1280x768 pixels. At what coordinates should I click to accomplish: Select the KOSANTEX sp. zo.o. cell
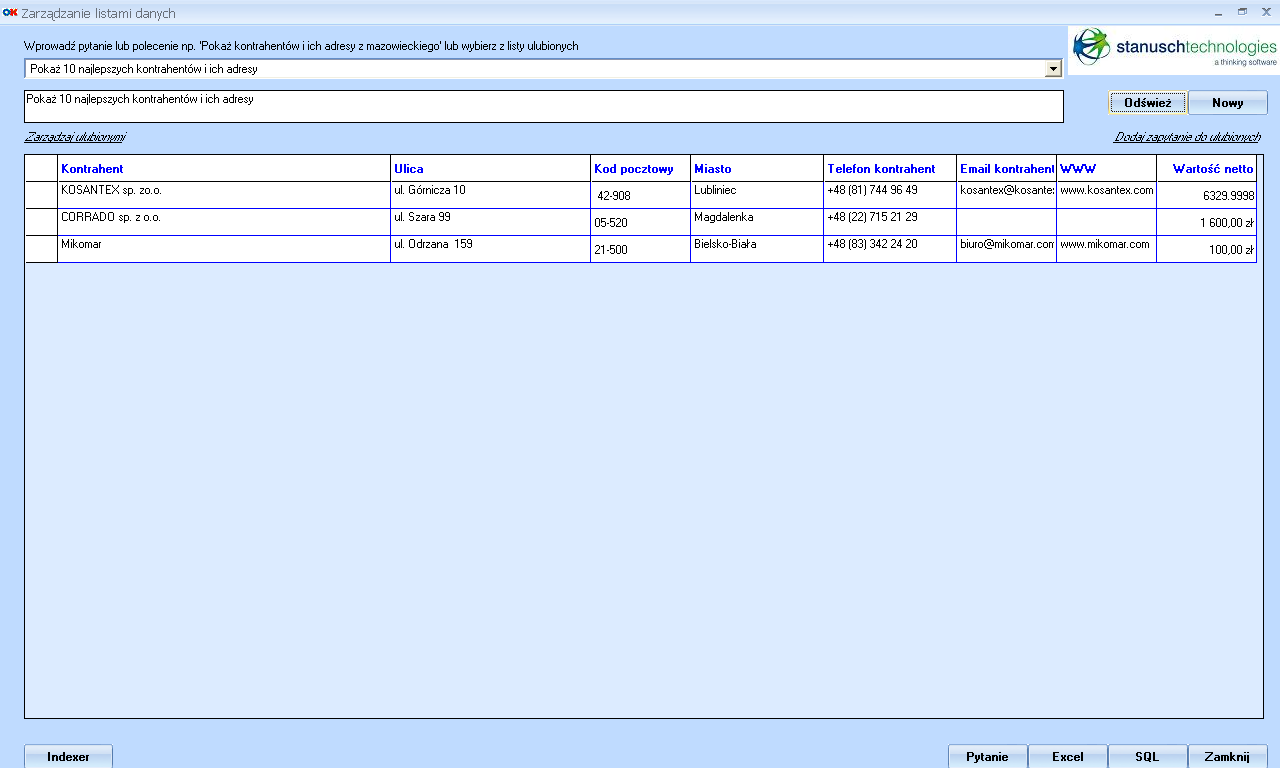(224, 195)
